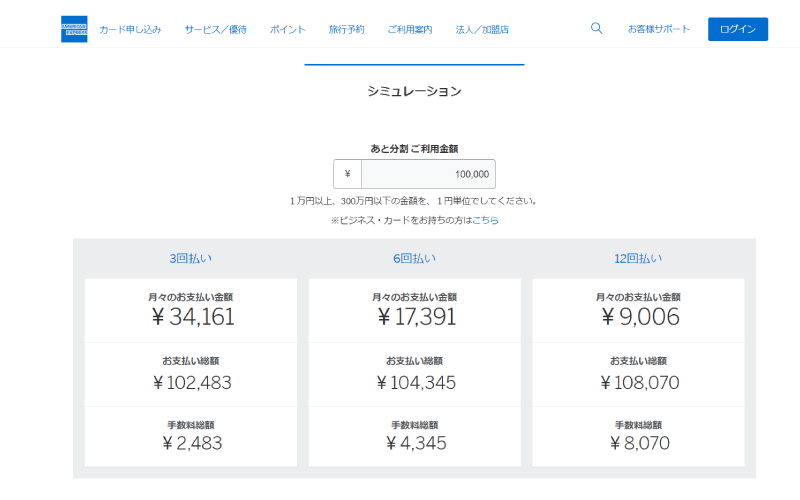The height and width of the screenshot is (500, 800).
Task: Open the サービス／優待 menu
Action: tap(215, 29)
